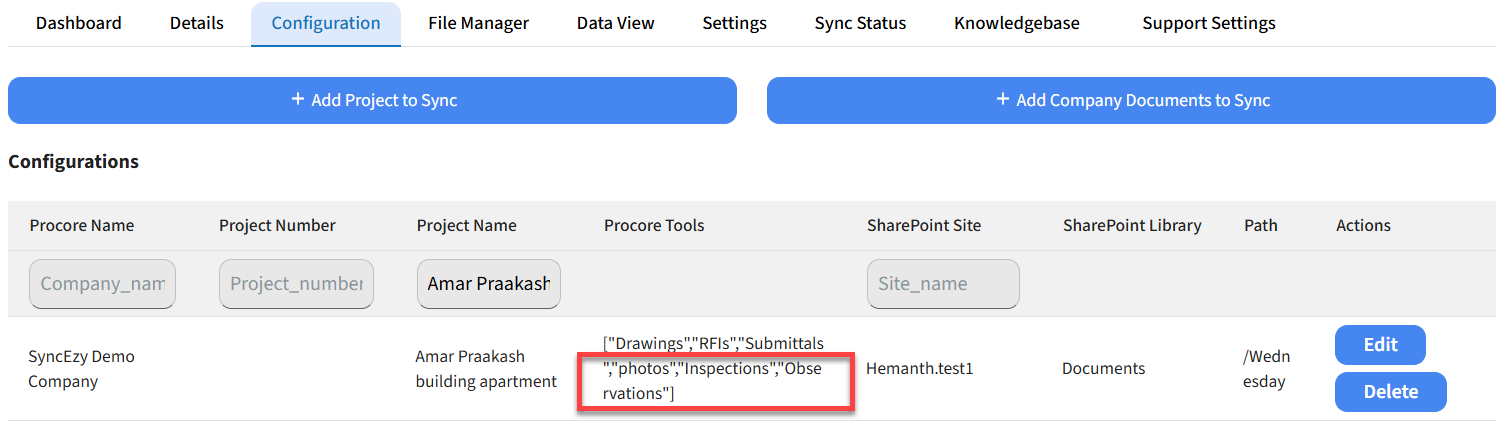The height and width of the screenshot is (432, 1507).
Task: Click the Procore Tools list cell
Action: coord(714,369)
